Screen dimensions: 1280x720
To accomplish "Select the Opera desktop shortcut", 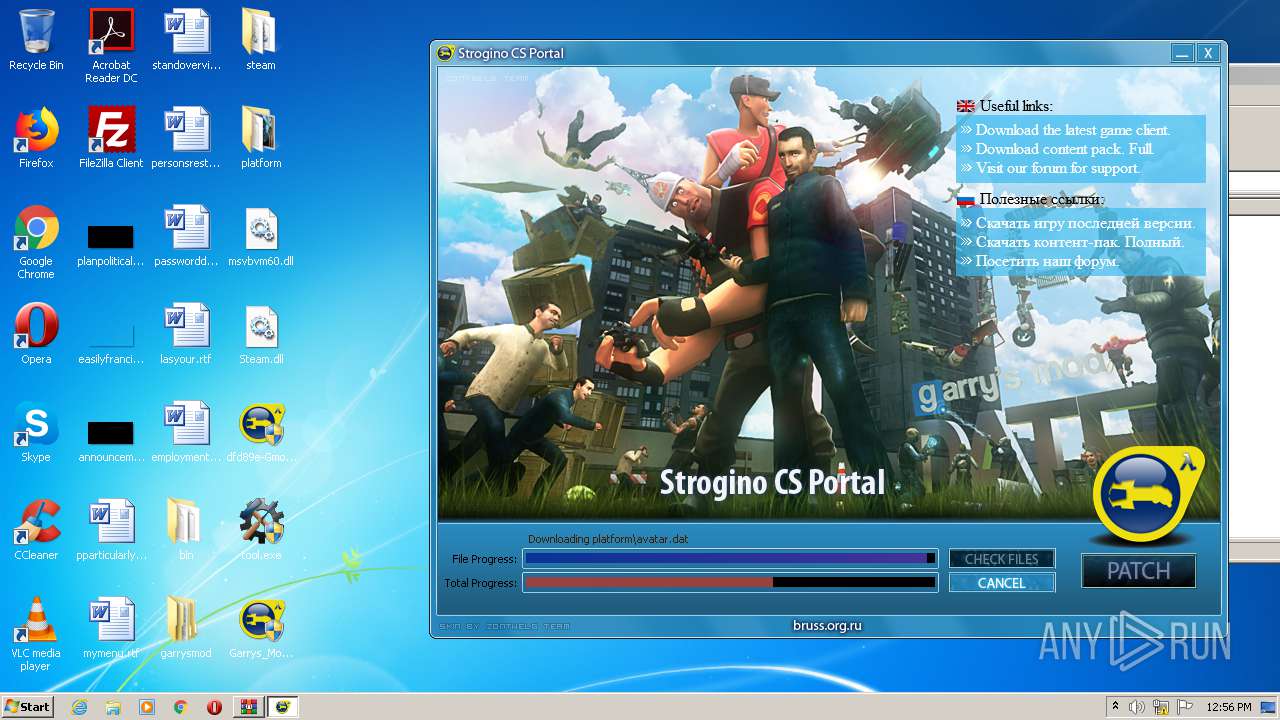I will click(36, 334).
